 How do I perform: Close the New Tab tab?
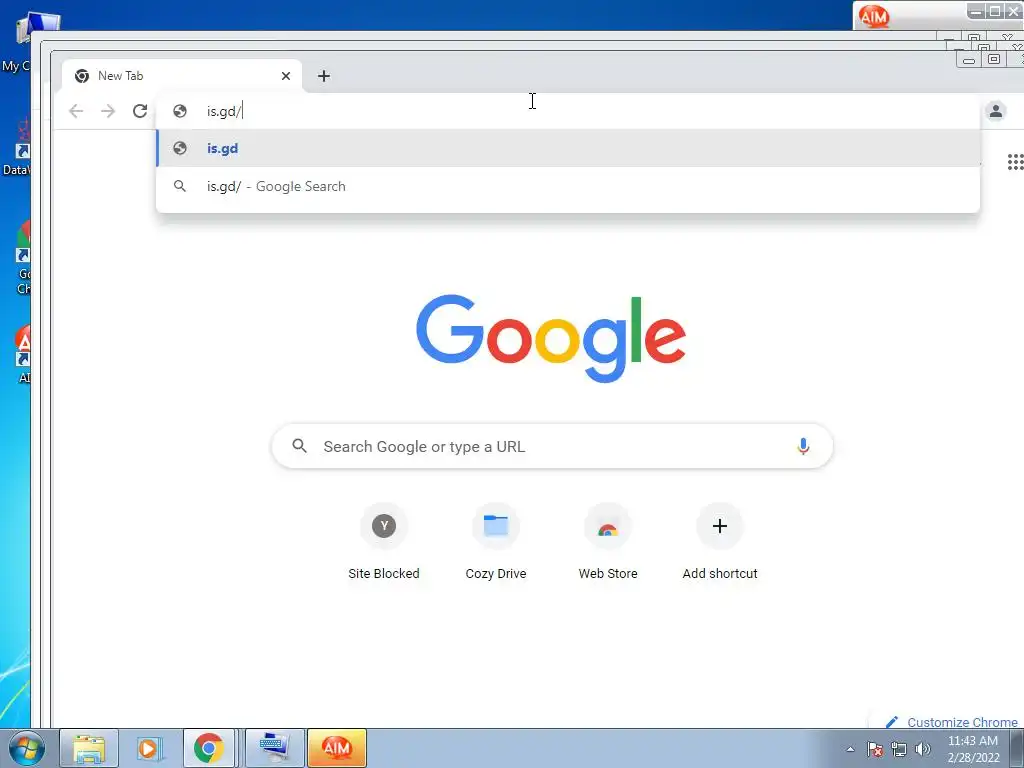285,76
